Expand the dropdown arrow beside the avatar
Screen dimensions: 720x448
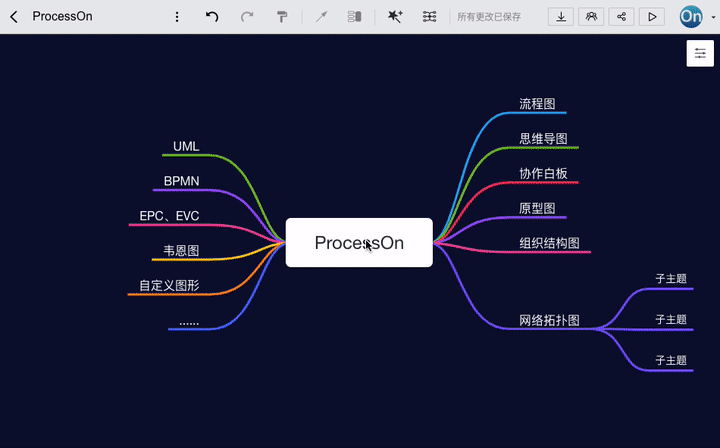click(713, 17)
